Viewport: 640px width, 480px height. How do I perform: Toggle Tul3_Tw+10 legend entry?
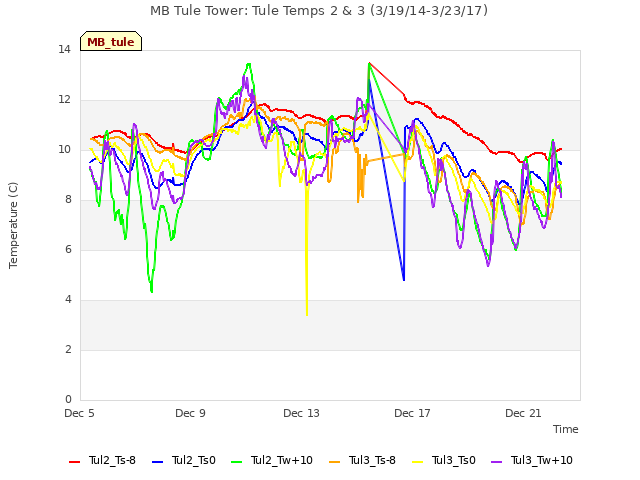(532, 460)
